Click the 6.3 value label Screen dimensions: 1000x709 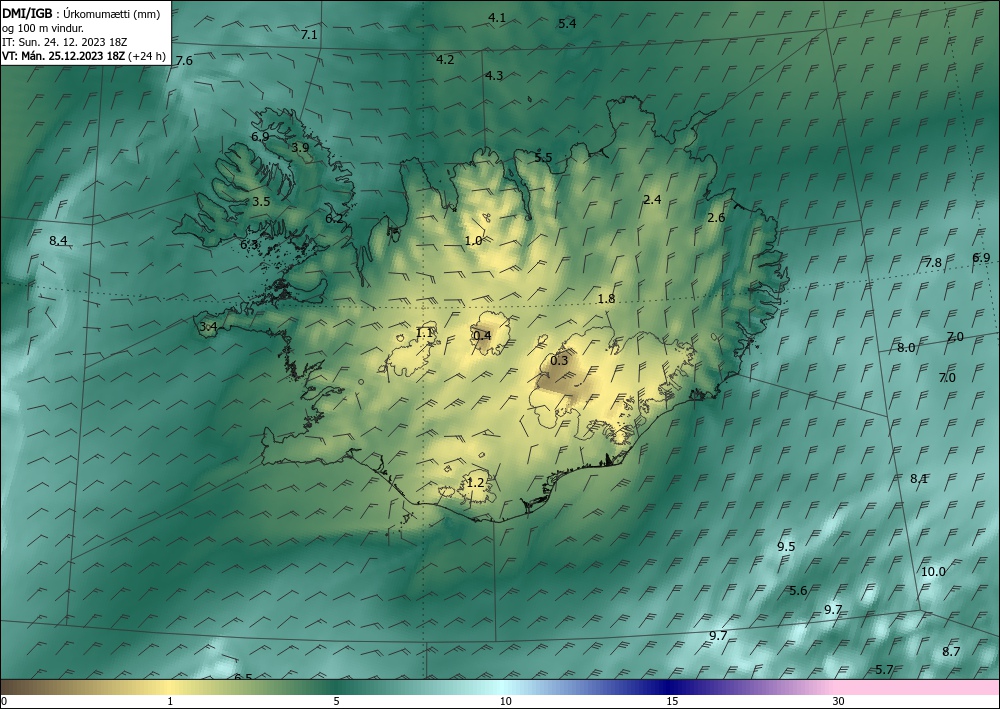(249, 244)
